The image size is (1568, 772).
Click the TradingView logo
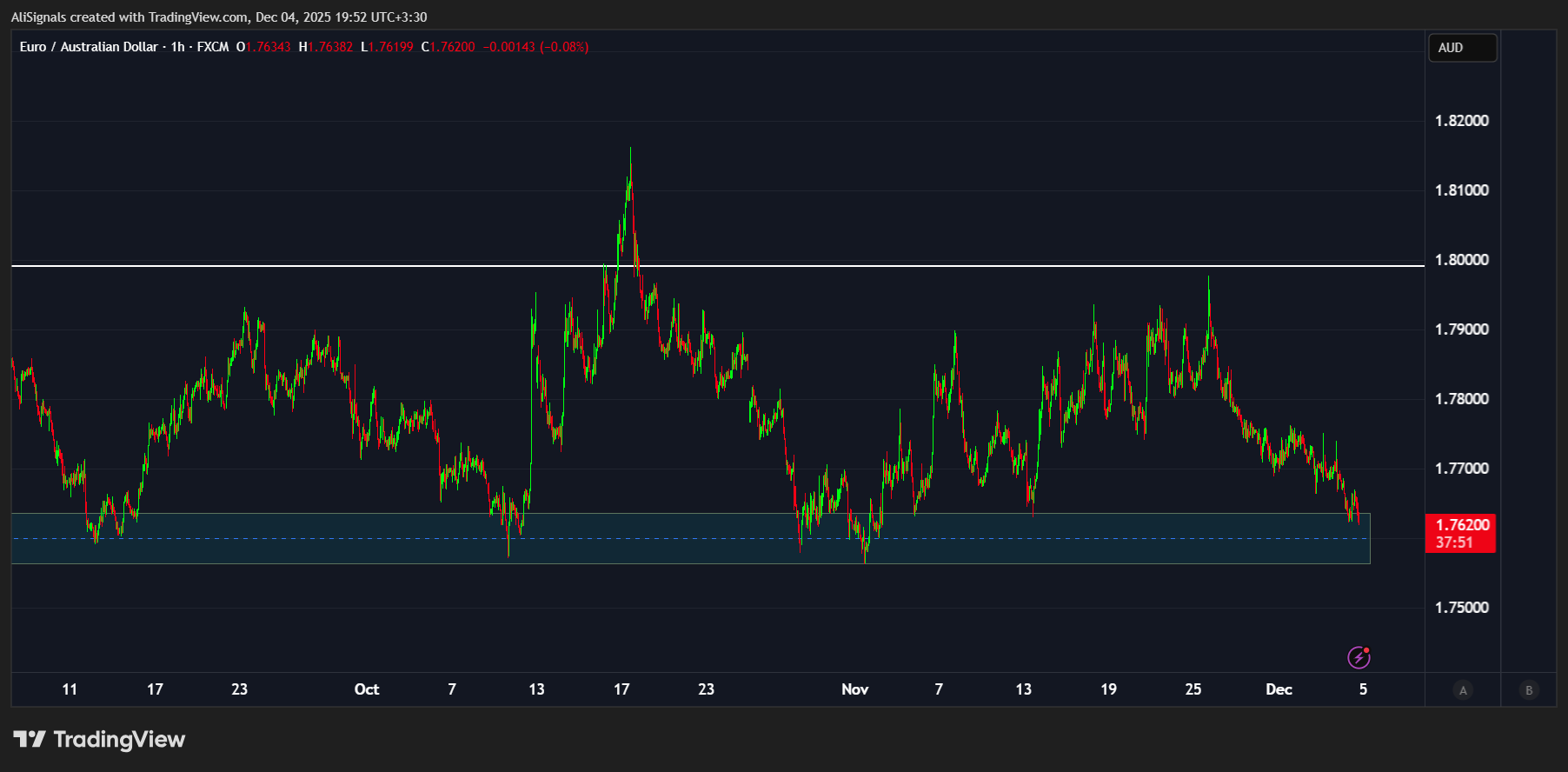[99, 739]
